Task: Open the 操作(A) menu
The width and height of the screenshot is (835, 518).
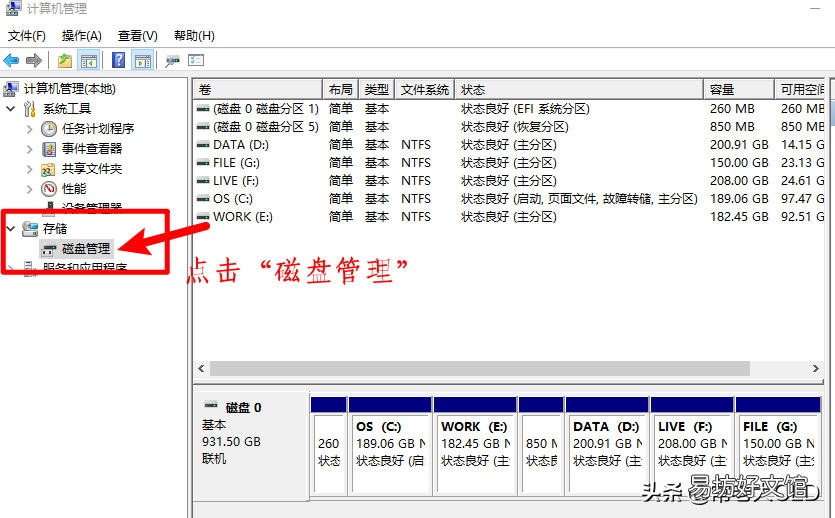Action: tap(81, 36)
